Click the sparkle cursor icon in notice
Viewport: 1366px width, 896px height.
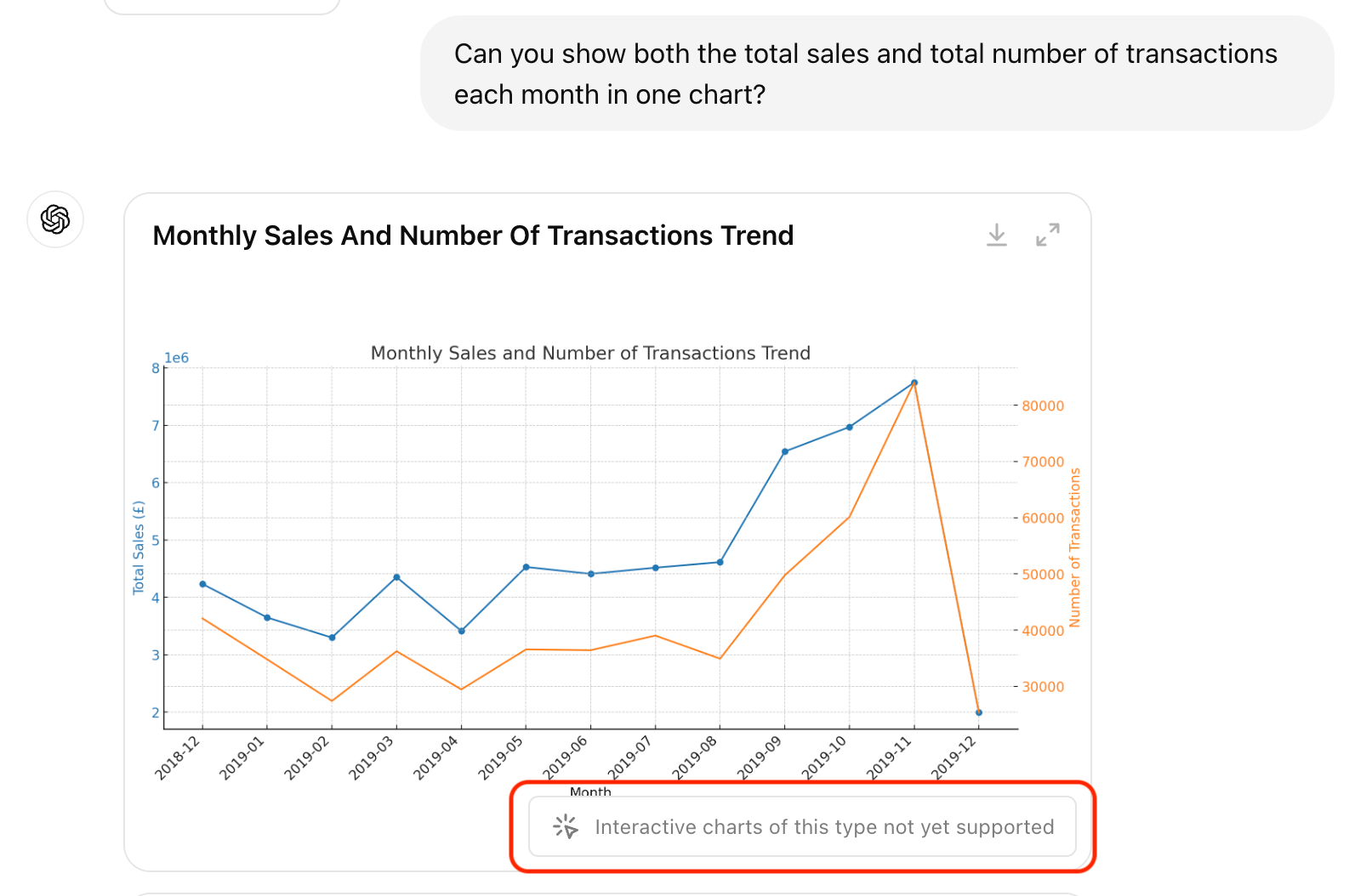565,826
